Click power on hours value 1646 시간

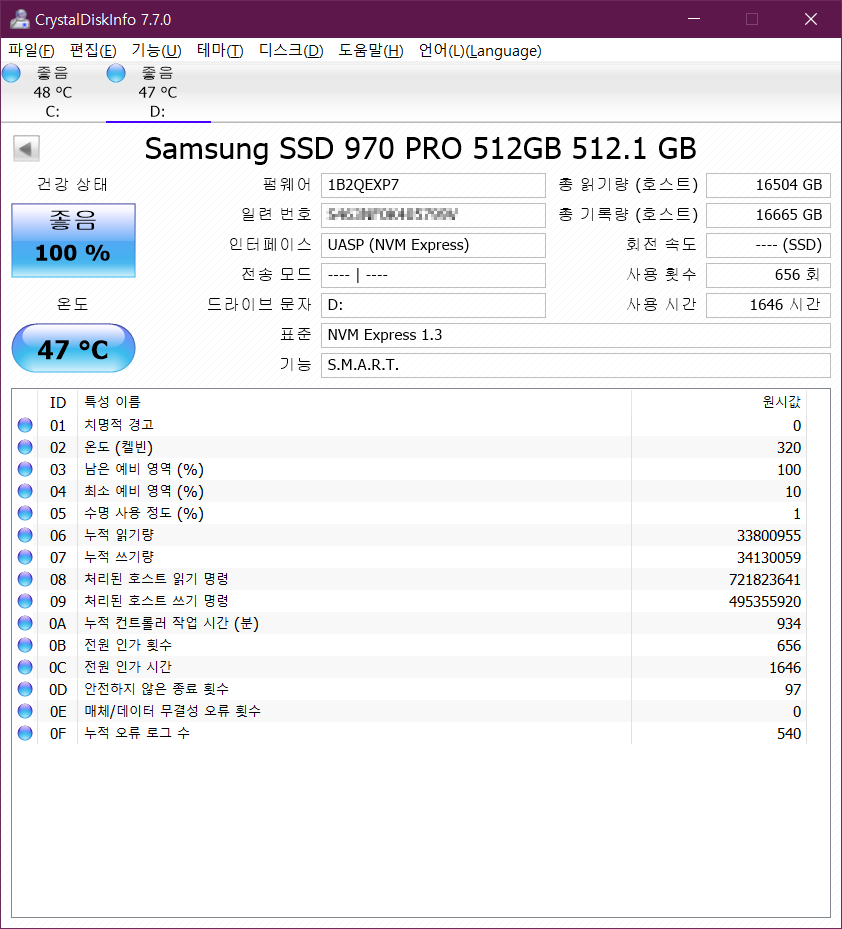[768, 305]
